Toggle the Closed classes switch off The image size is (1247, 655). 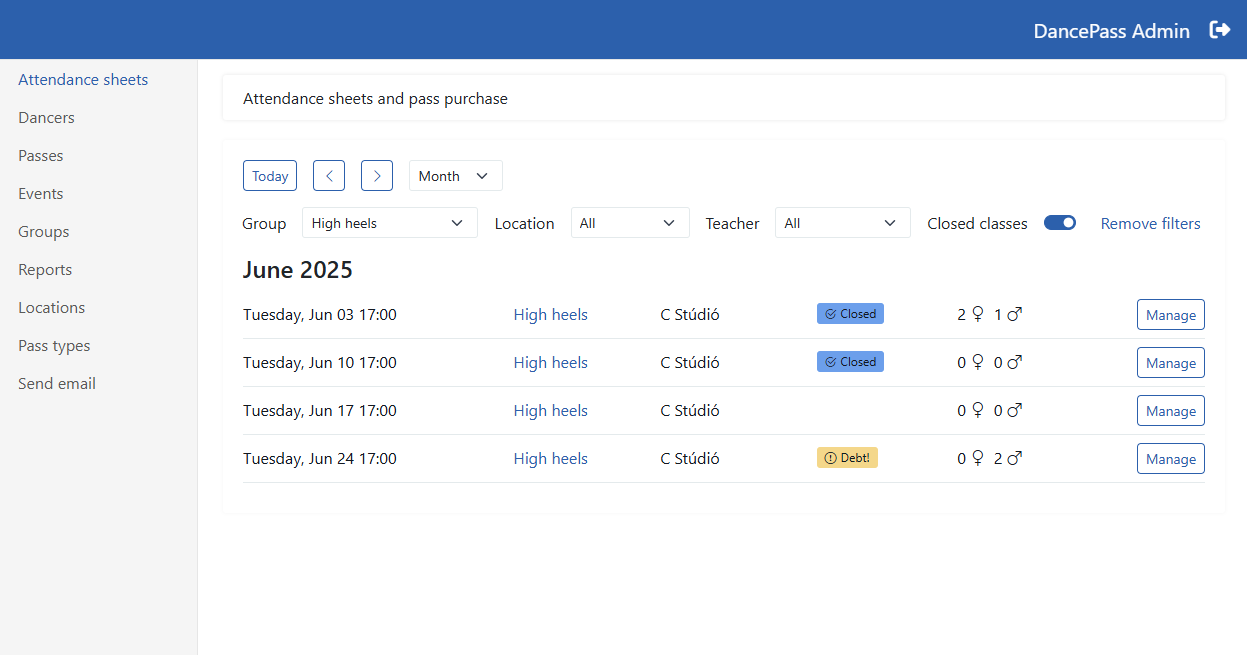(1060, 222)
